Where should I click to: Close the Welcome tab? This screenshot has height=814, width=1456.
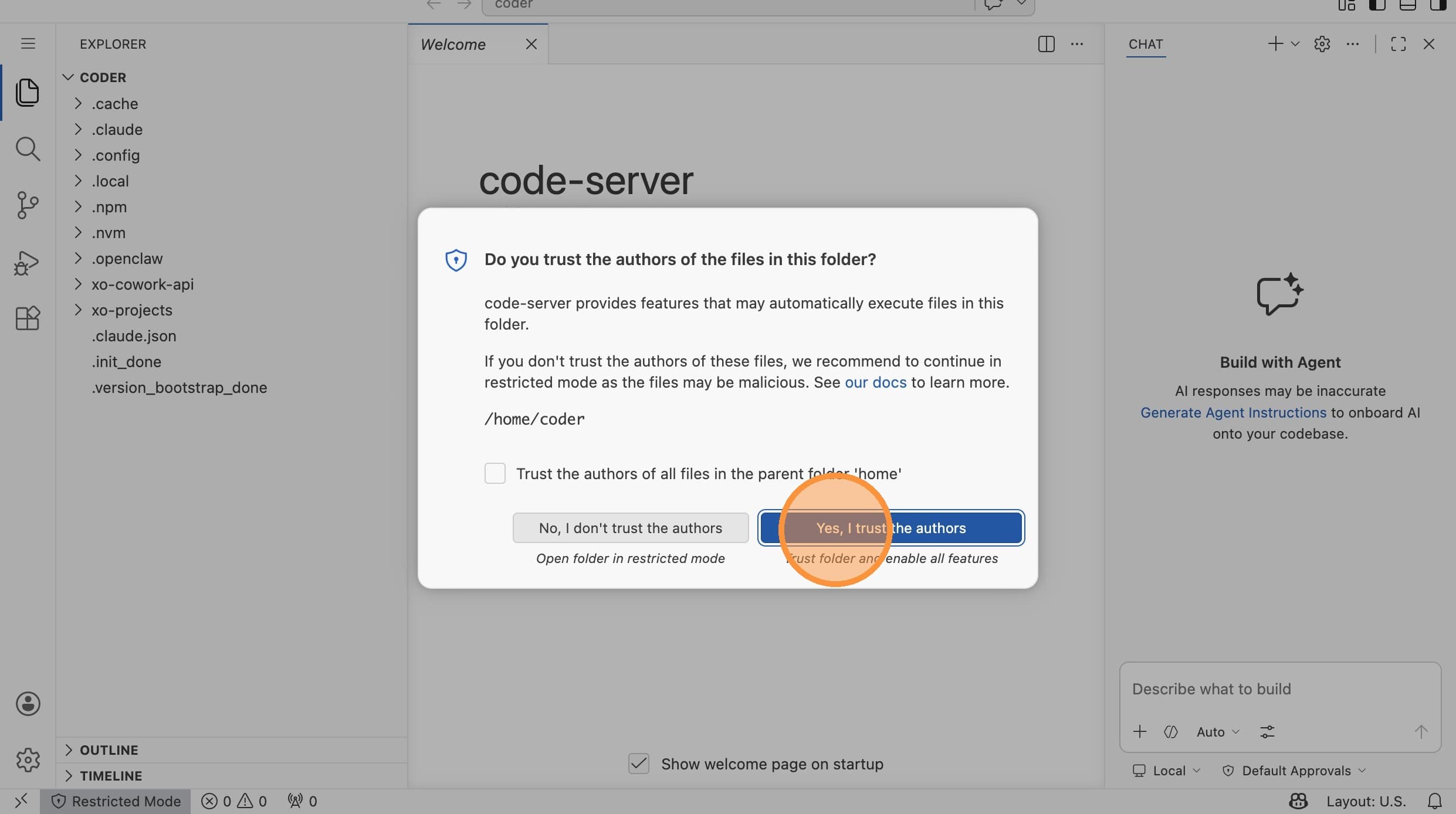[531, 44]
